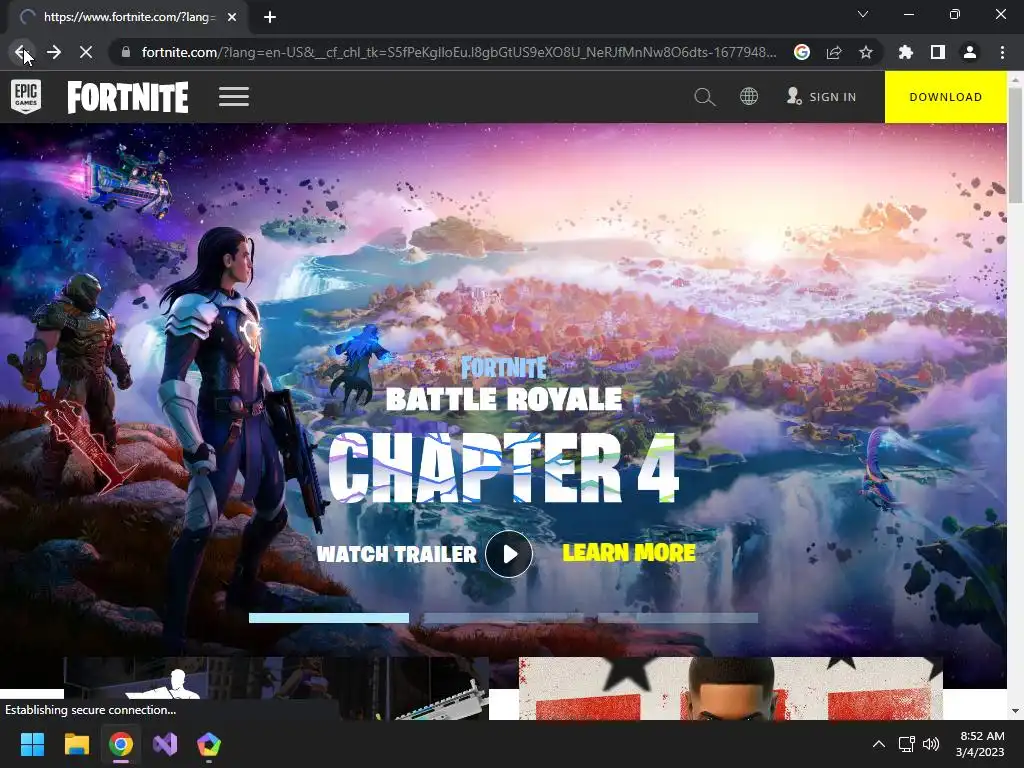Screen dimensions: 1024x768
Task: Click the Learn More link
Action: [629, 552]
